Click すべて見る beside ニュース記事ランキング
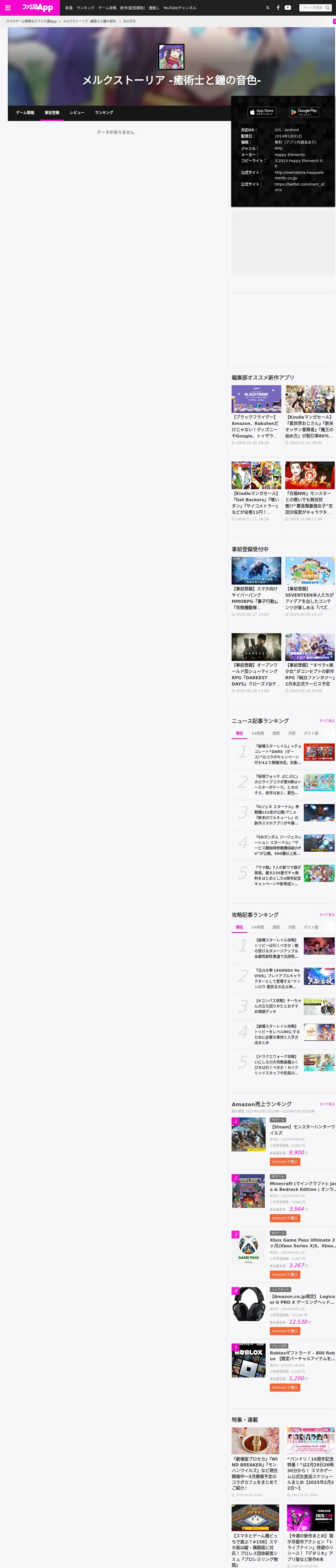The width and height of the screenshot is (336, 1568). 327,721
